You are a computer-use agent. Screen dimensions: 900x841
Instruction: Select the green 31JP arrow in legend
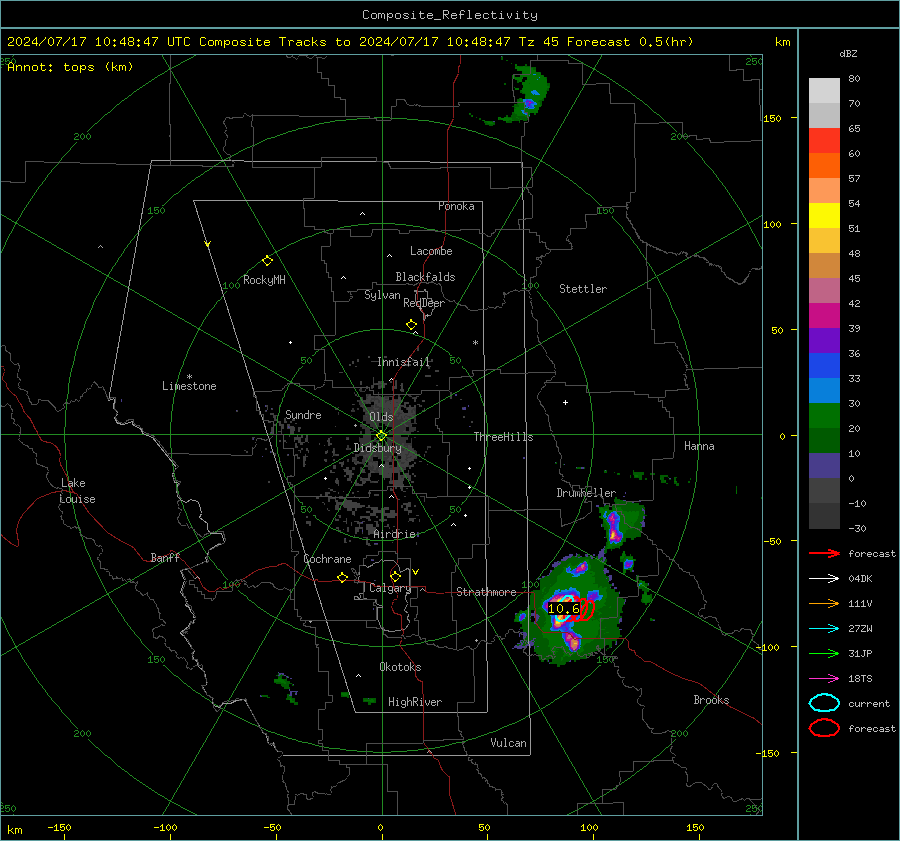coord(824,653)
